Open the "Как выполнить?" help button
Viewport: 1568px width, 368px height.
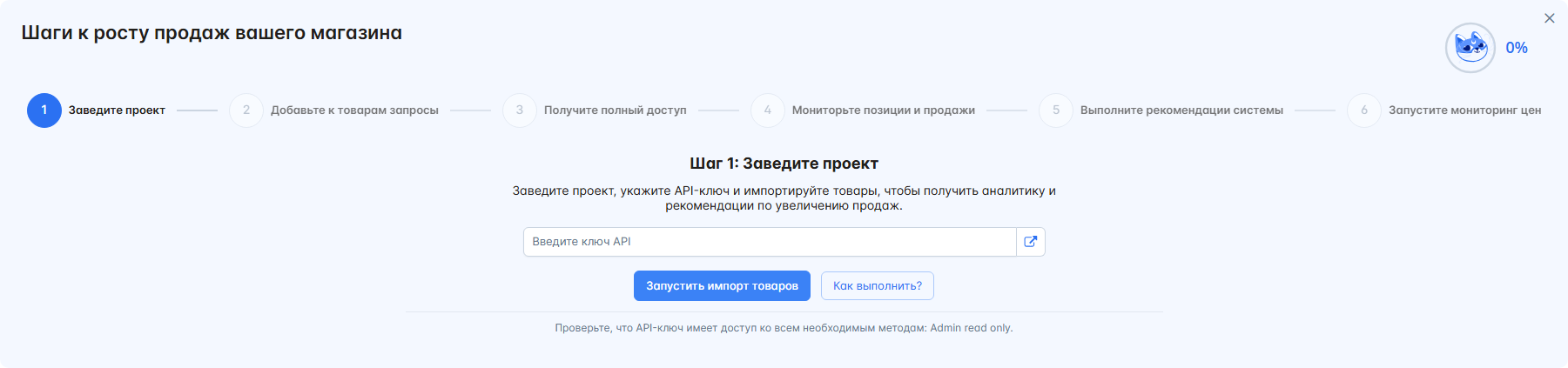click(877, 286)
